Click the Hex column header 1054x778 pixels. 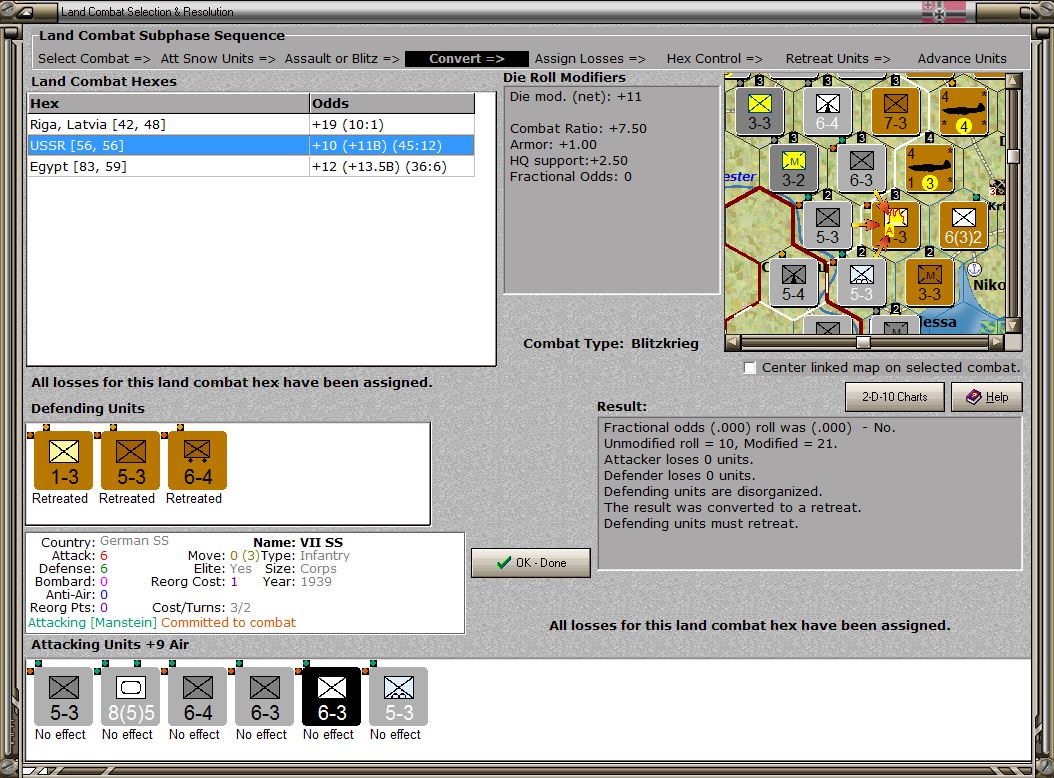tap(168, 104)
